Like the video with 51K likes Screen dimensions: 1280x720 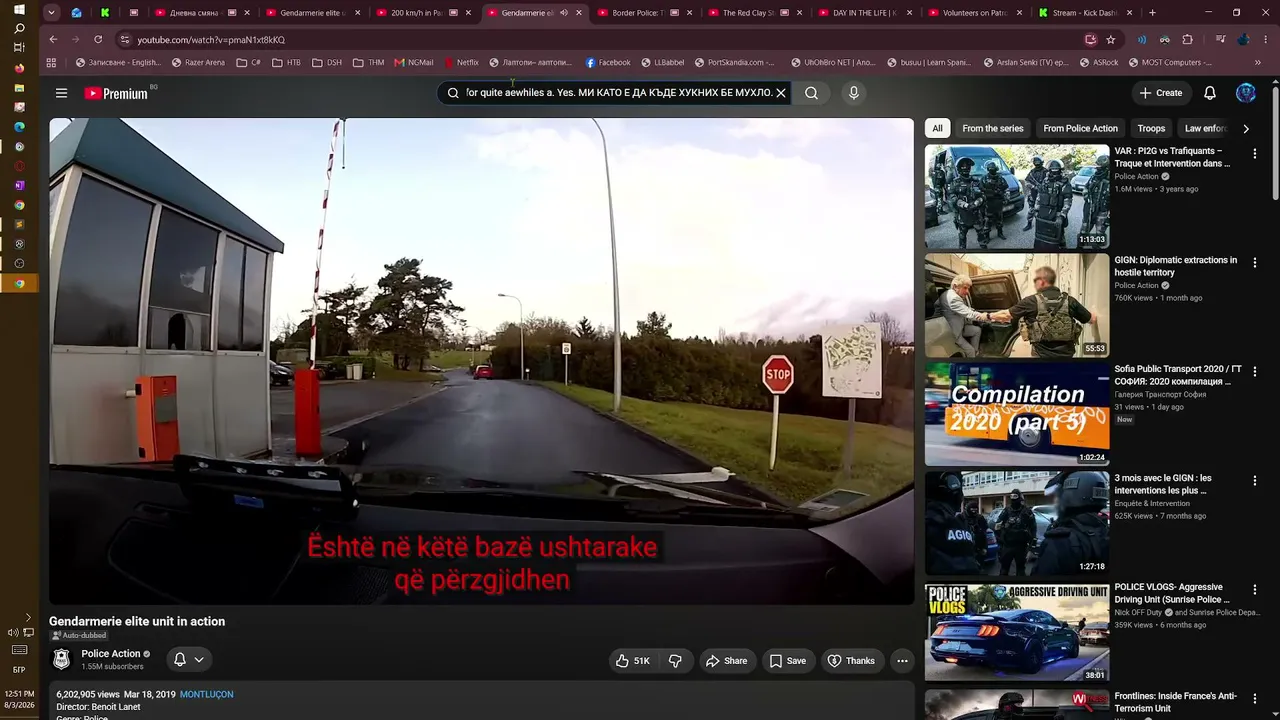[633, 661]
